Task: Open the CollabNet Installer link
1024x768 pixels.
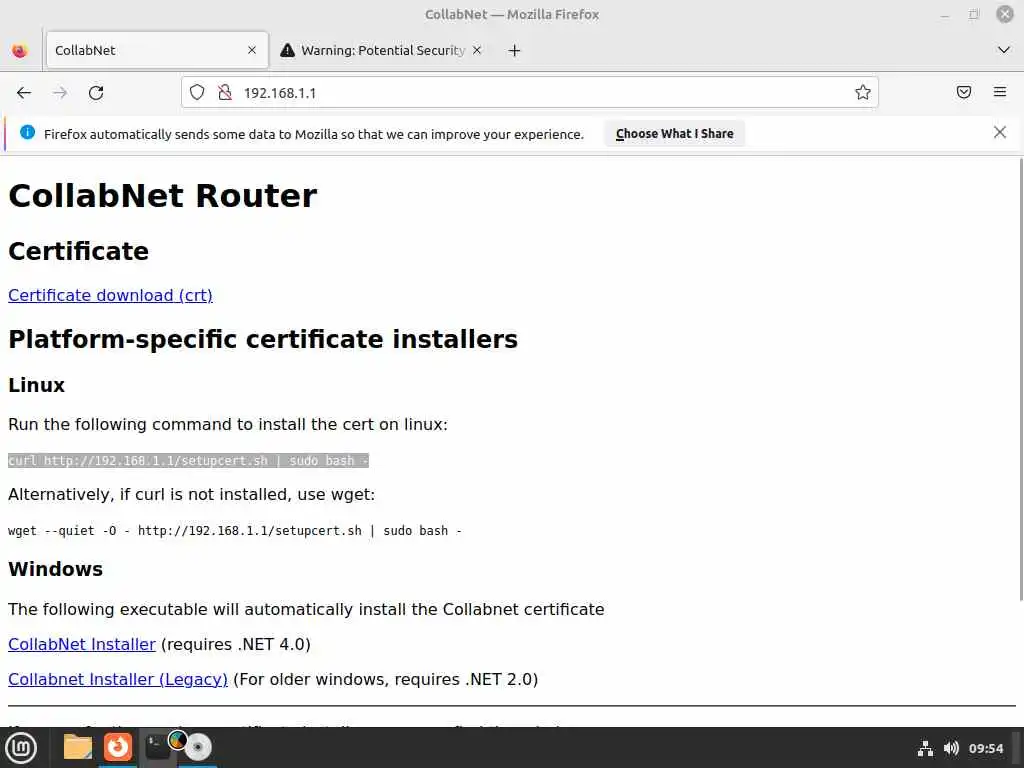Action: 82,645
